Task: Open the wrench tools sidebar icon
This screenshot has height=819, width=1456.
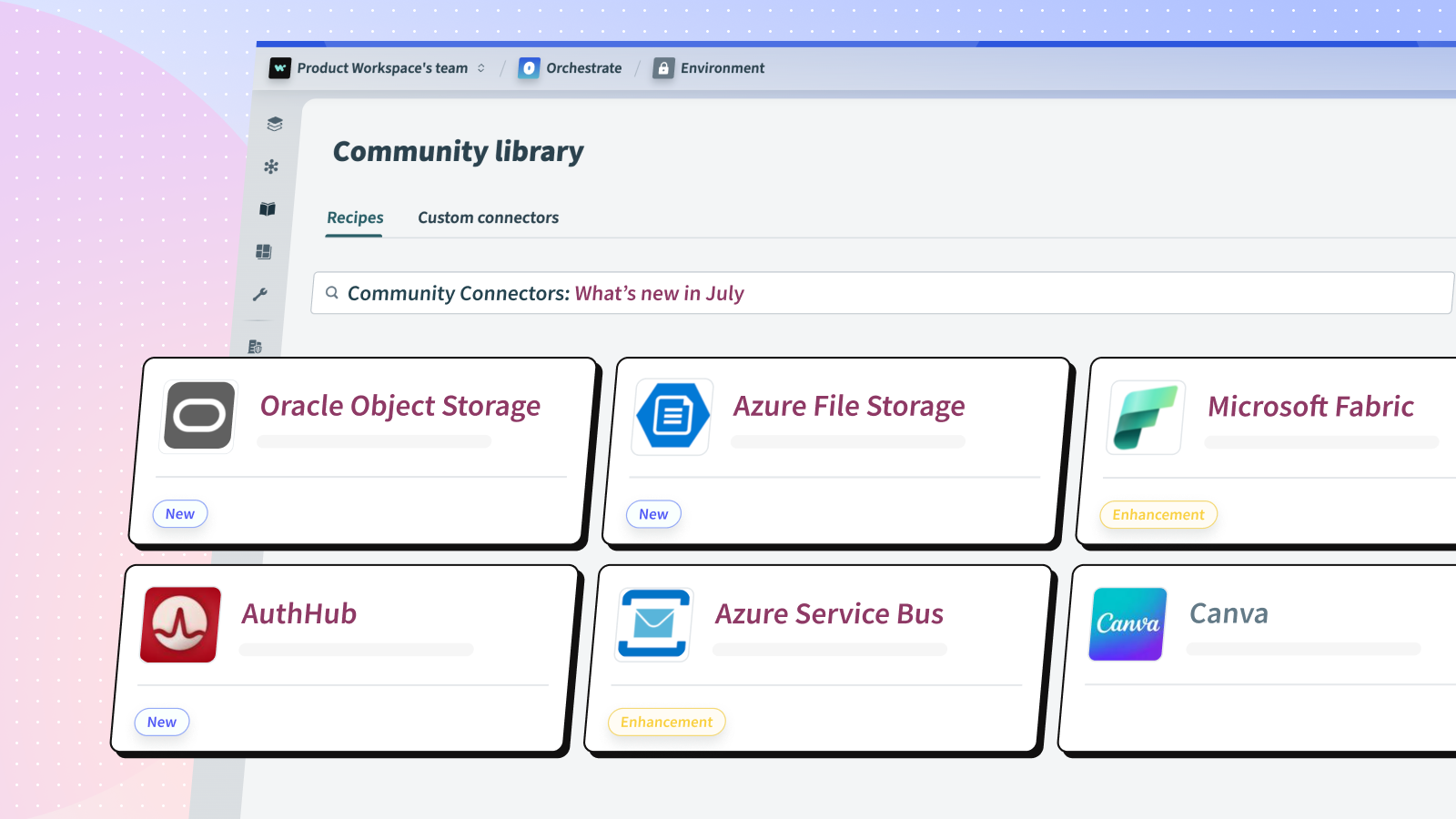Action: (260, 295)
